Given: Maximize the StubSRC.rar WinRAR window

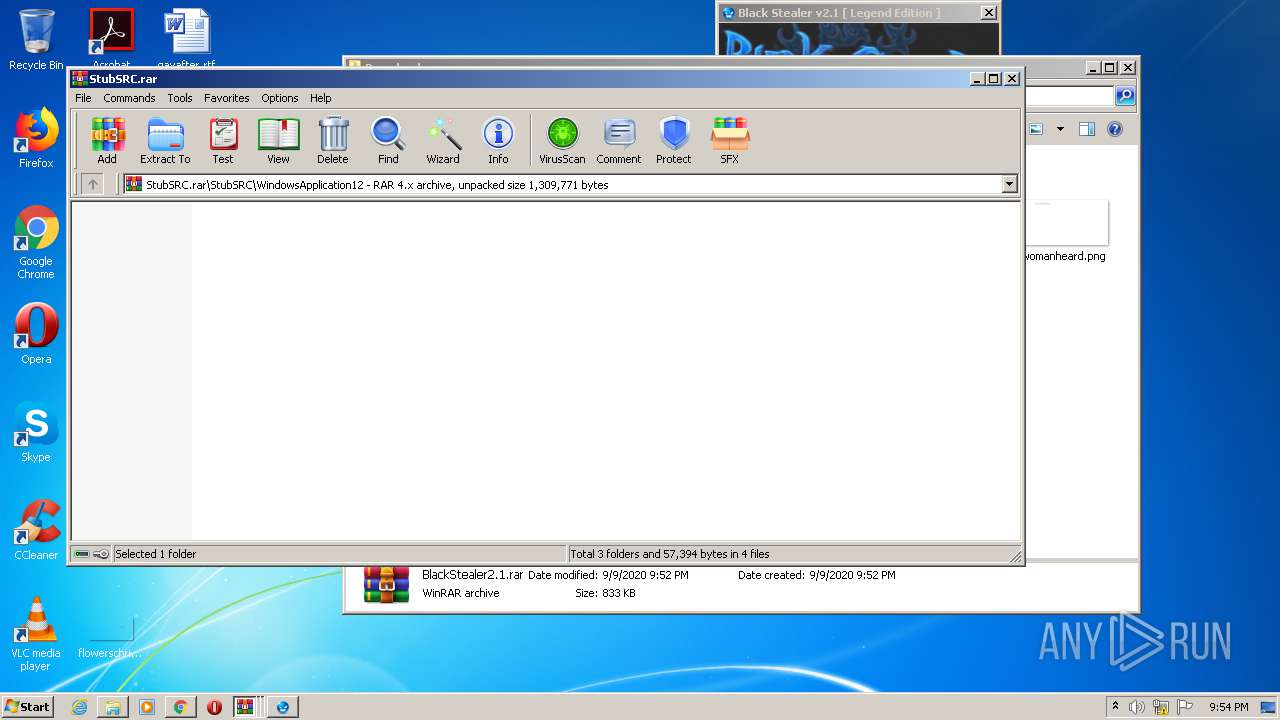Looking at the screenshot, I should click(x=993, y=78).
